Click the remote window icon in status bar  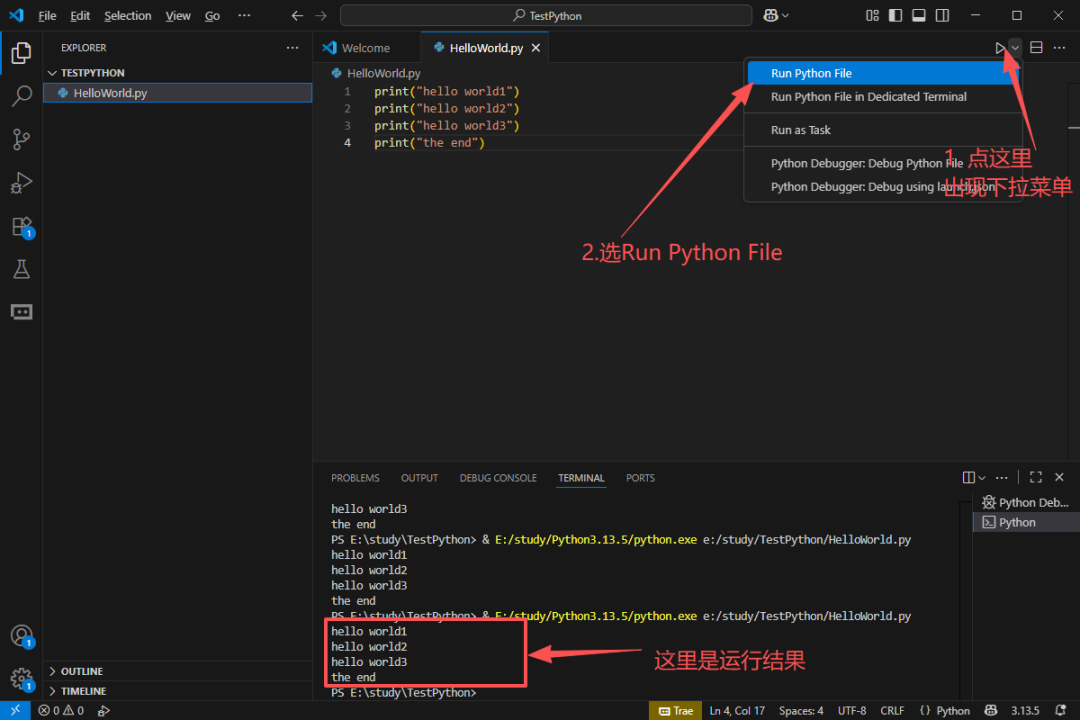coord(15,710)
